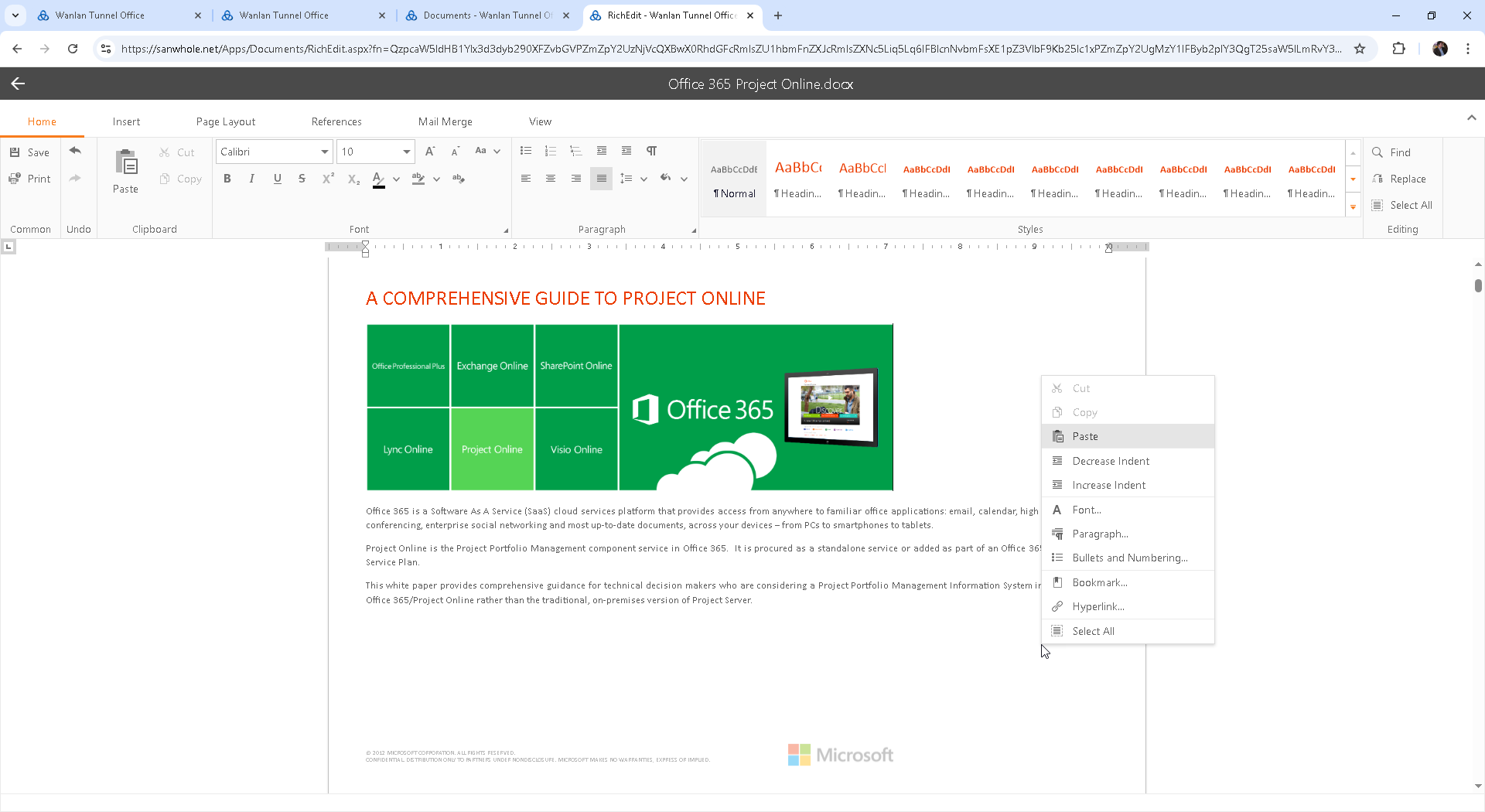
Task: Toggle show hidden paragraph marks
Action: 652,151
